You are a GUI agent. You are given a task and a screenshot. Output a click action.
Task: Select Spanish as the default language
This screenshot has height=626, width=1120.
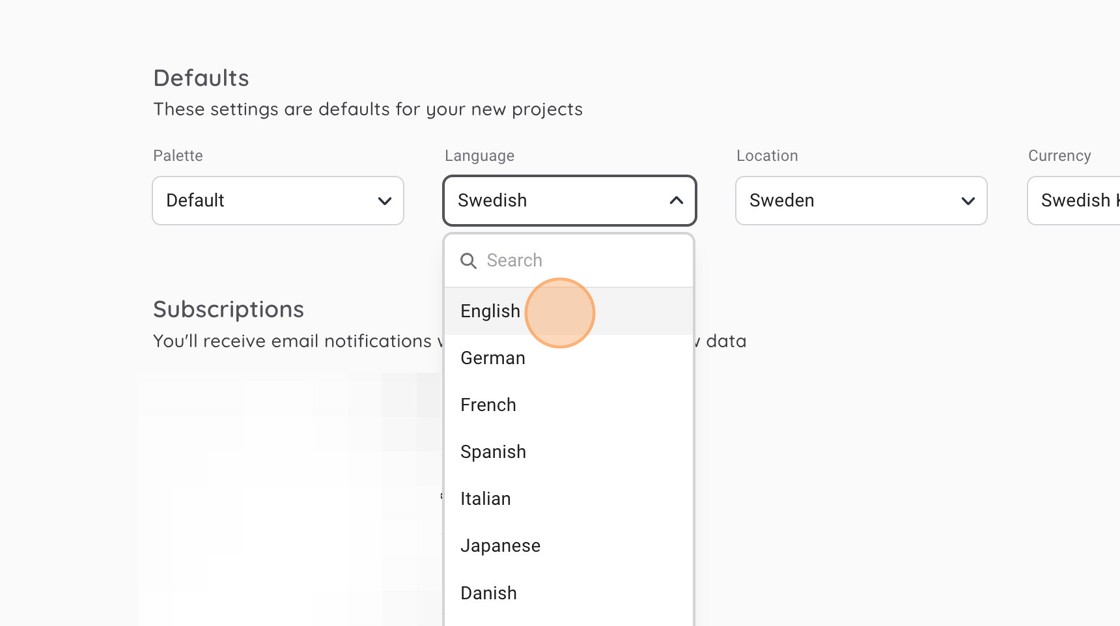pyautogui.click(x=493, y=452)
